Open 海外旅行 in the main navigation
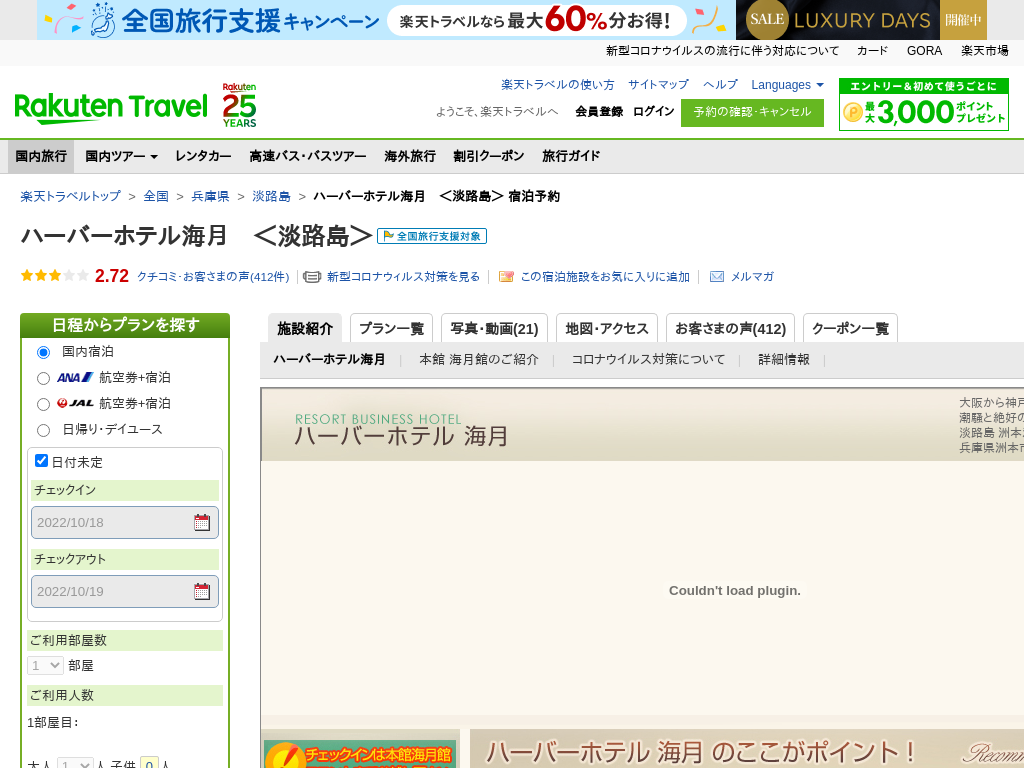Image resolution: width=1024 pixels, height=768 pixels. tap(409, 156)
